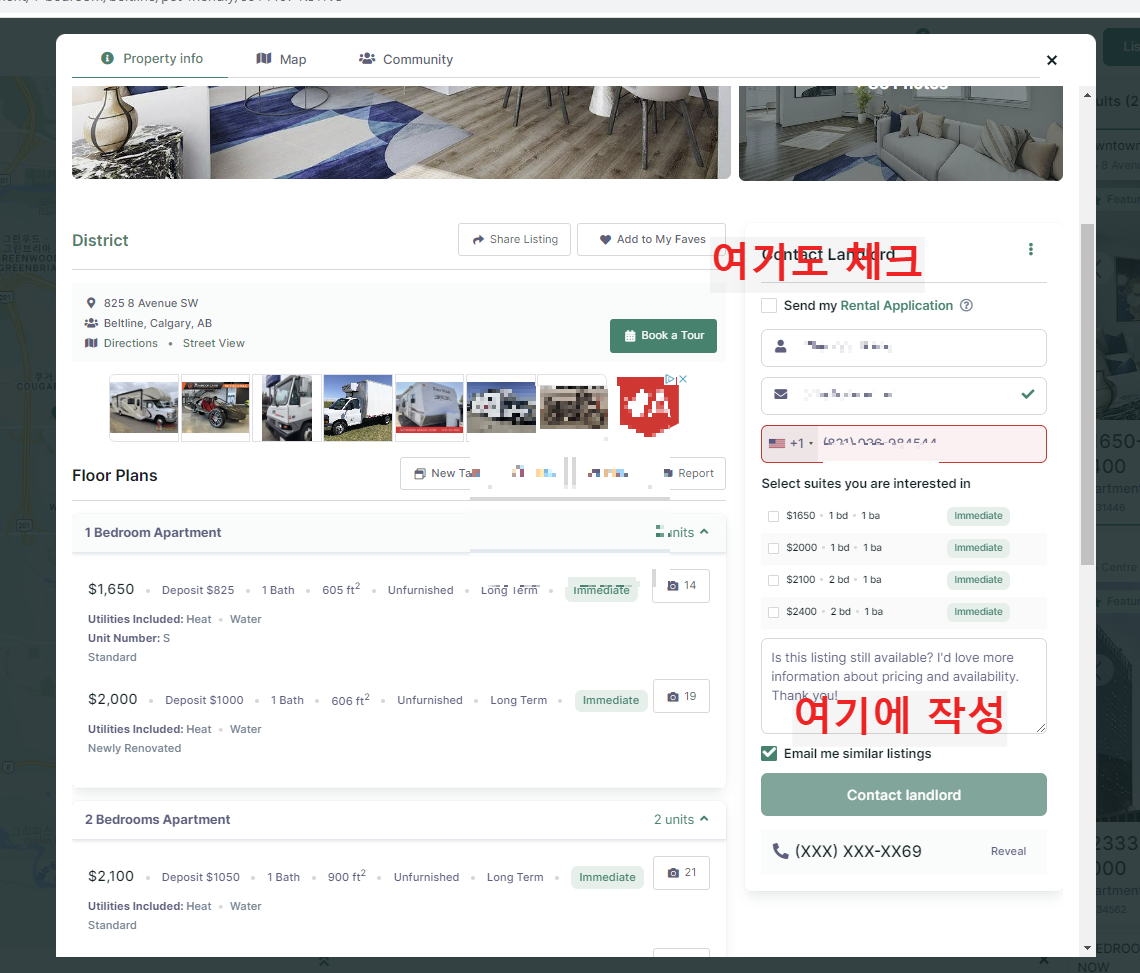Screen dimensions: 1140x973
Task: Focus the email input field
Action: tap(904, 396)
